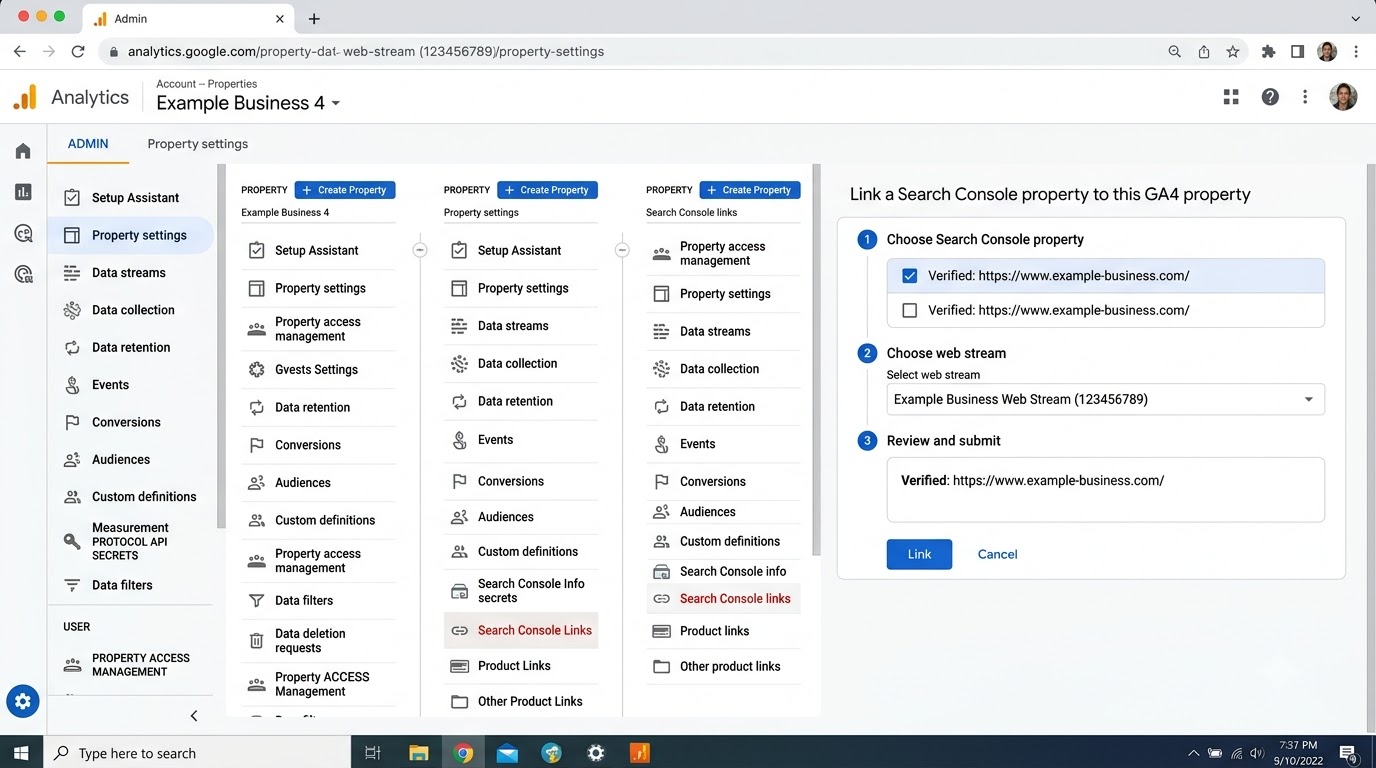Viewport: 1376px width, 768px height.
Task: Switch to the Property settings tab
Action: pos(198,144)
